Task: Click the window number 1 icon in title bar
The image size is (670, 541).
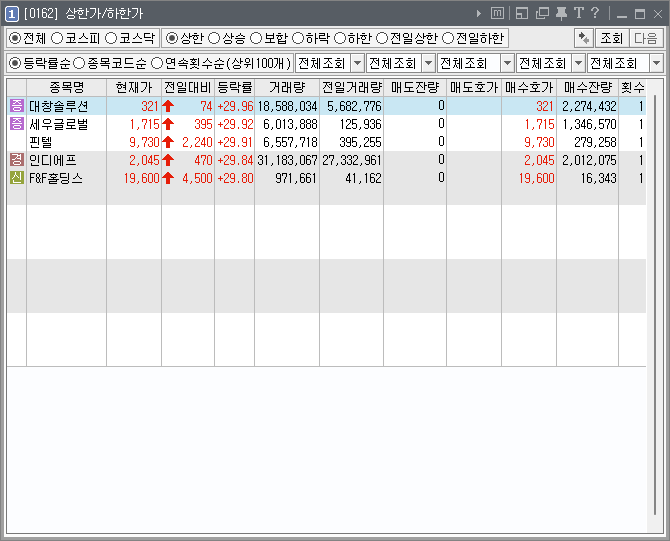Action: coord(12,14)
